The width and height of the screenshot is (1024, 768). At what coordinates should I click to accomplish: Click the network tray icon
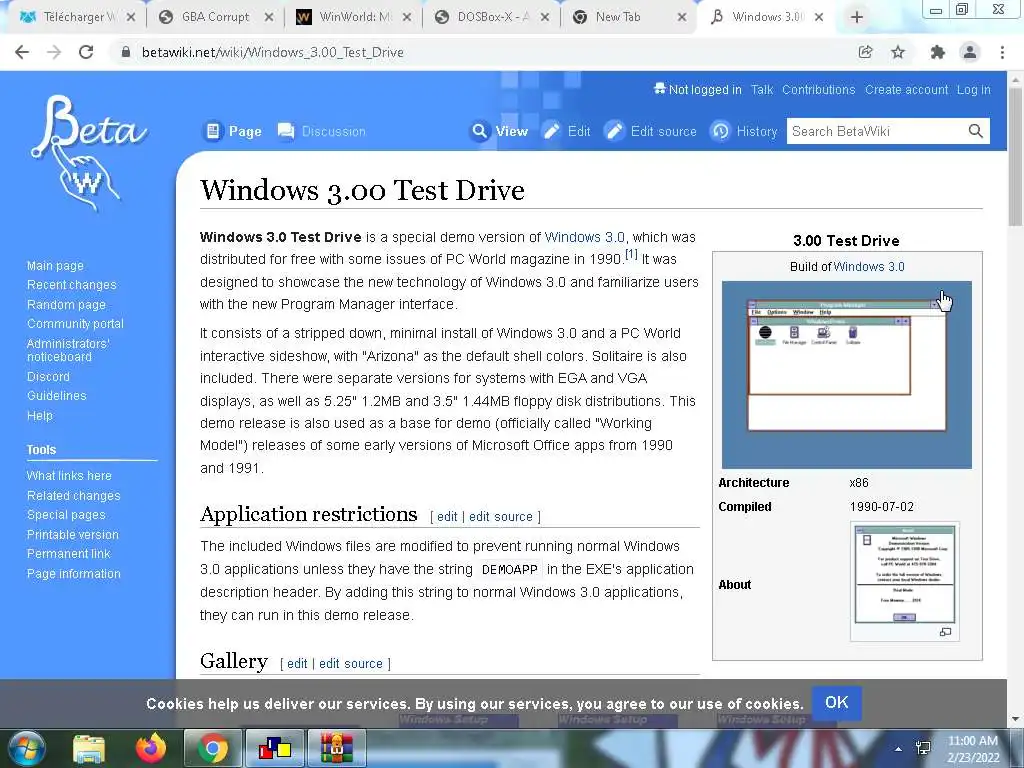(x=923, y=748)
